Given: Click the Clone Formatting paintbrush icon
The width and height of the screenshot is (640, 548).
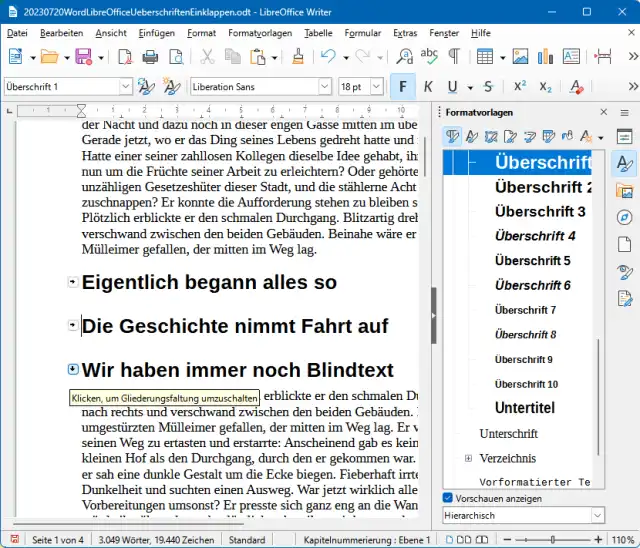Looking at the screenshot, I should pyautogui.click(x=297, y=57).
